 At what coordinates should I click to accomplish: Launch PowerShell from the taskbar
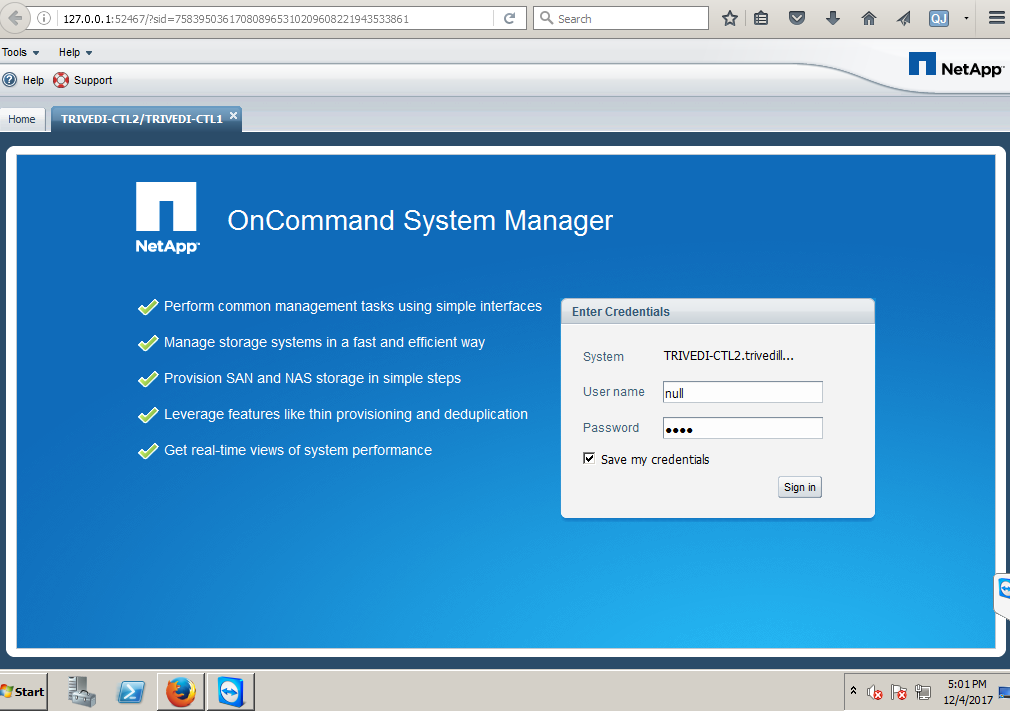132,691
